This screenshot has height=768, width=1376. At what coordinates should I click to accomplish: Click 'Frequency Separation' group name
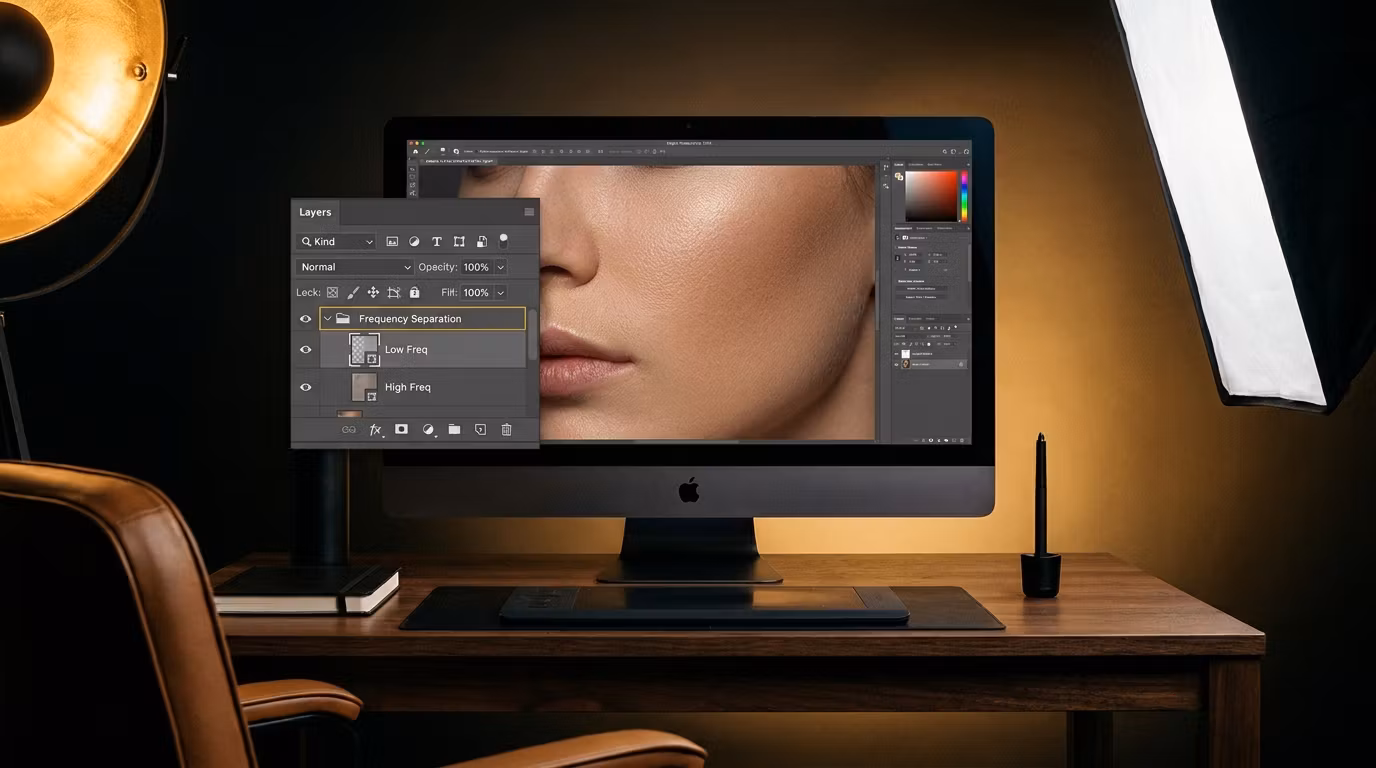click(x=410, y=319)
